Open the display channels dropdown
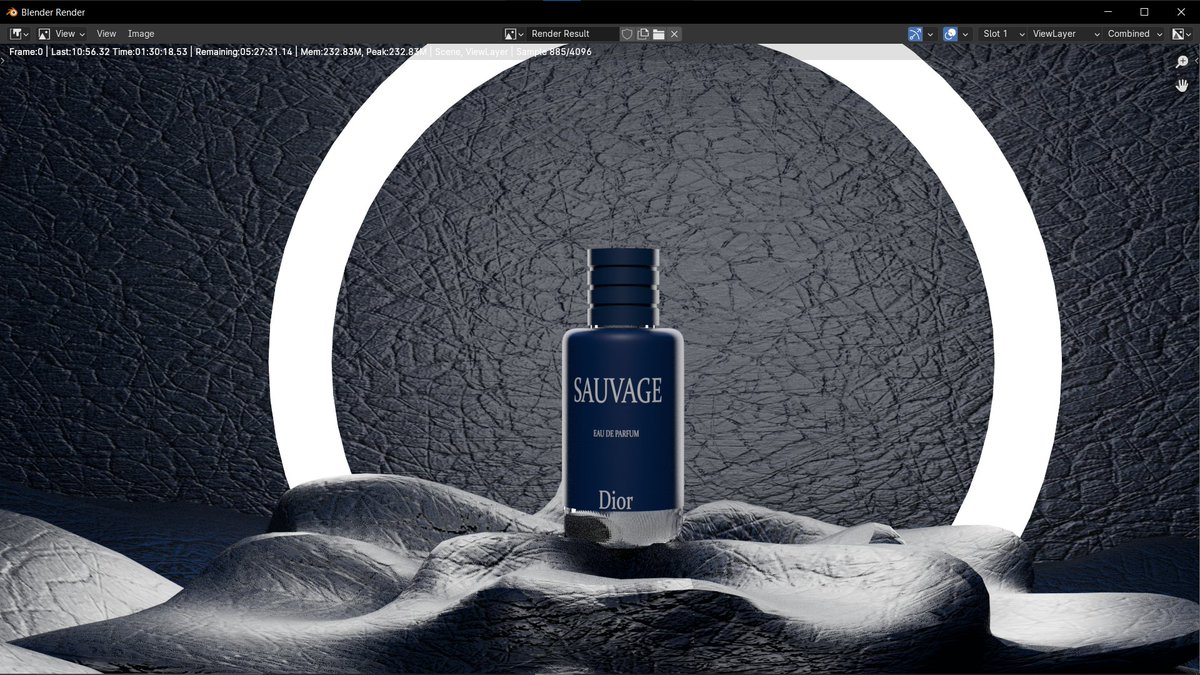1200x675 pixels. (1183, 34)
